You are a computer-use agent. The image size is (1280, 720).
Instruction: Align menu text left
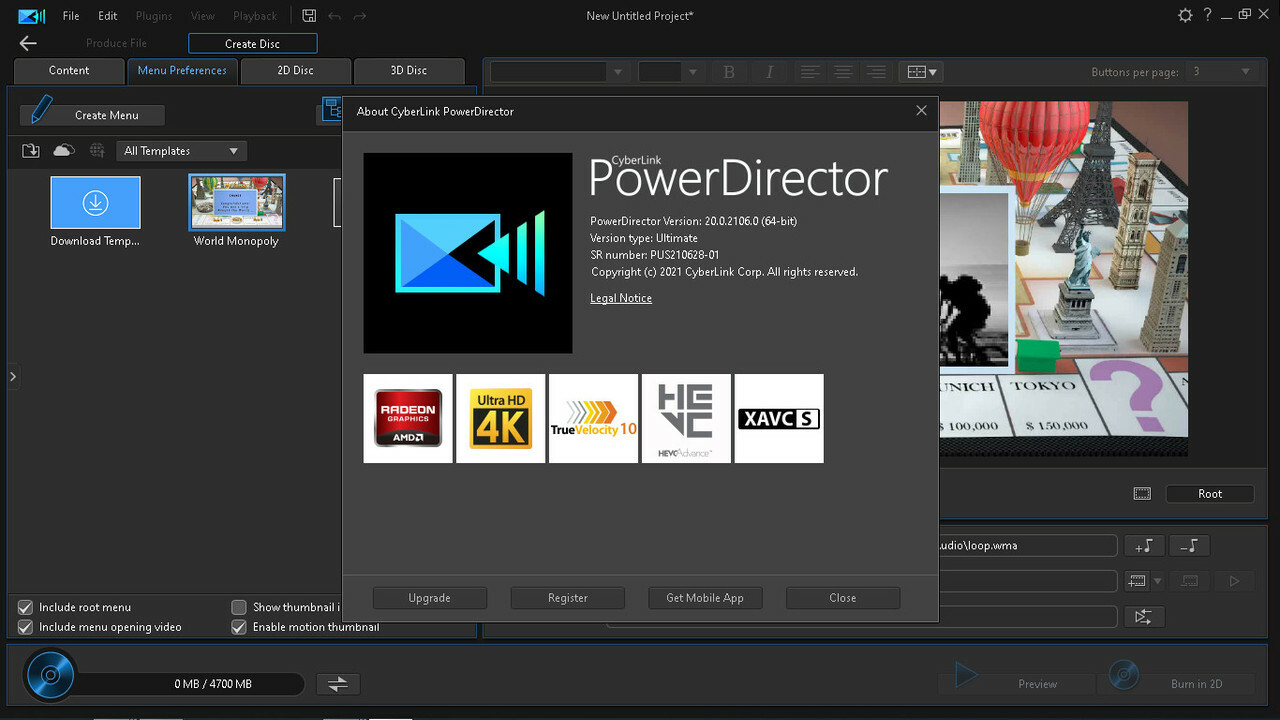point(810,72)
